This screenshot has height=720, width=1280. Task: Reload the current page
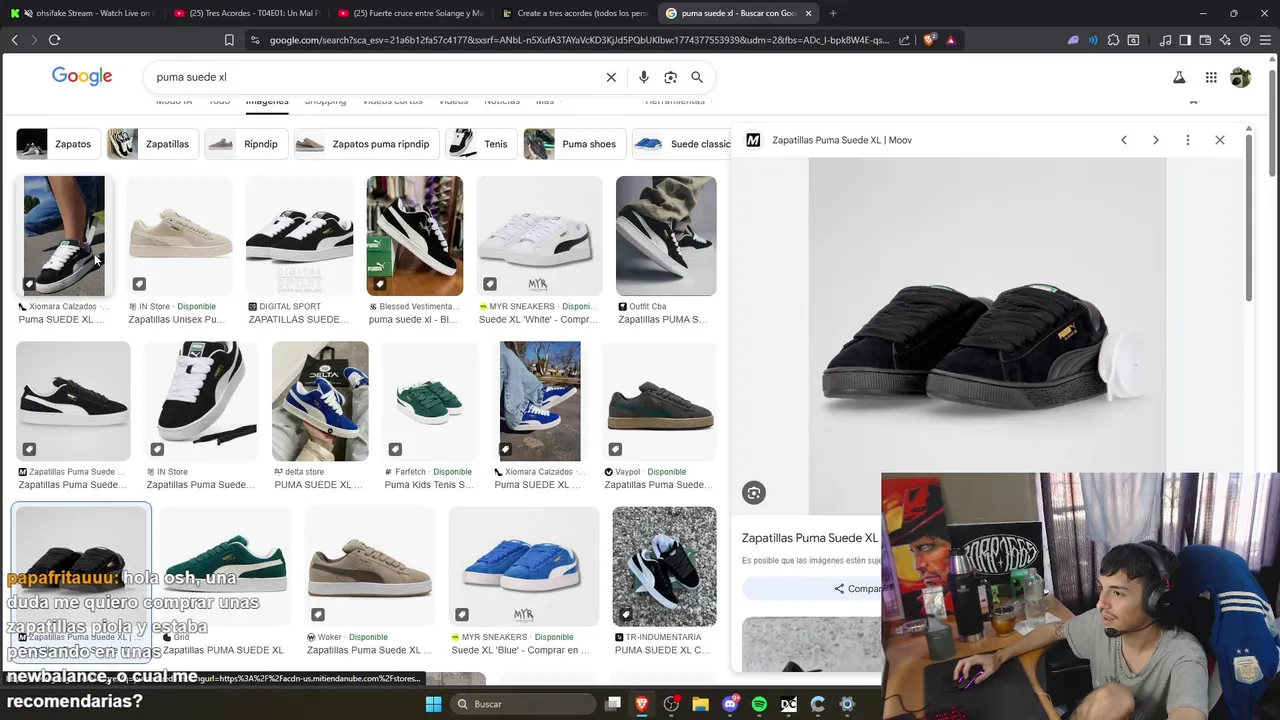point(54,40)
